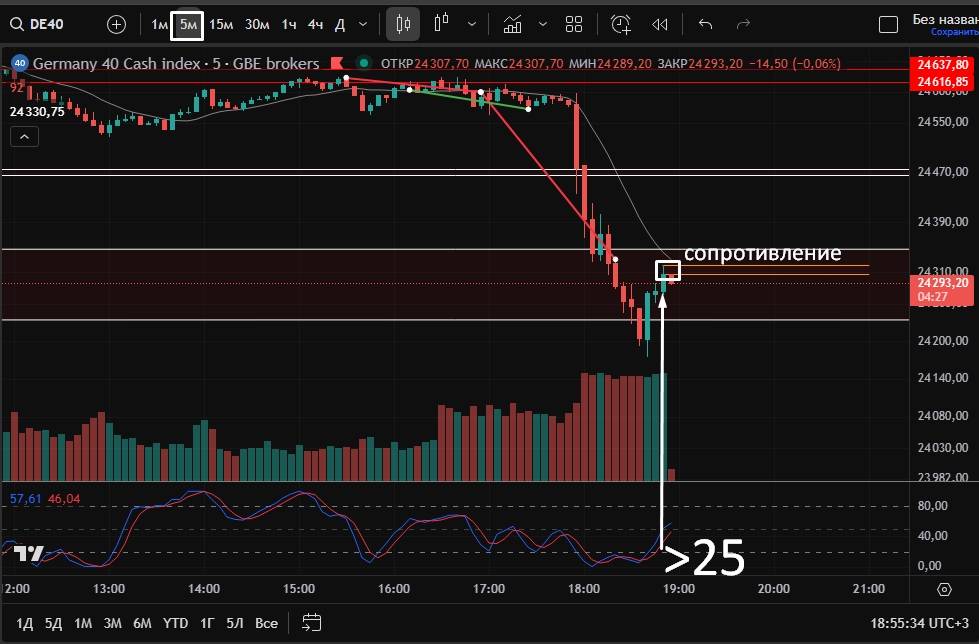Open chart axis settings gear icon
979x644 pixels.
944,590
